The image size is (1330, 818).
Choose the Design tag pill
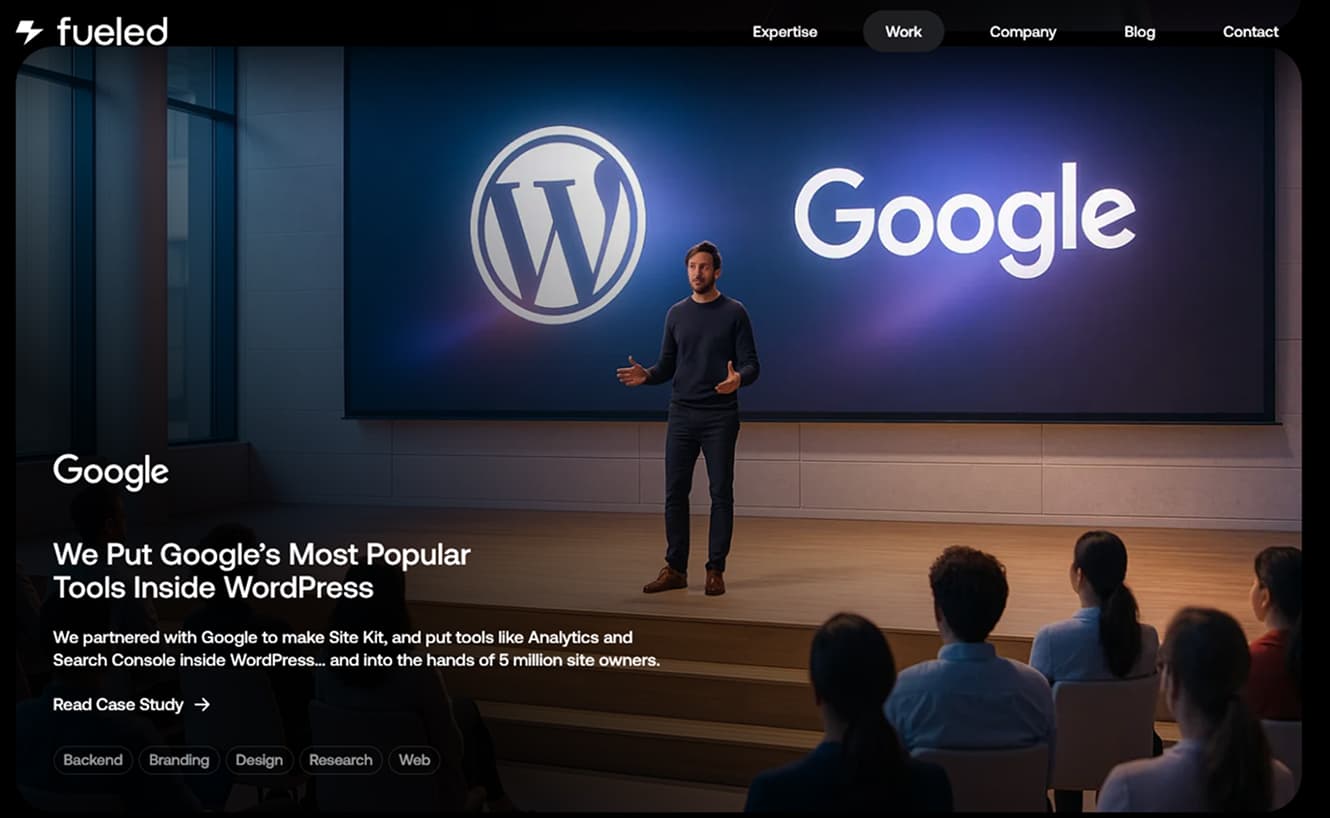pyautogui.click(x=259, y=760)
